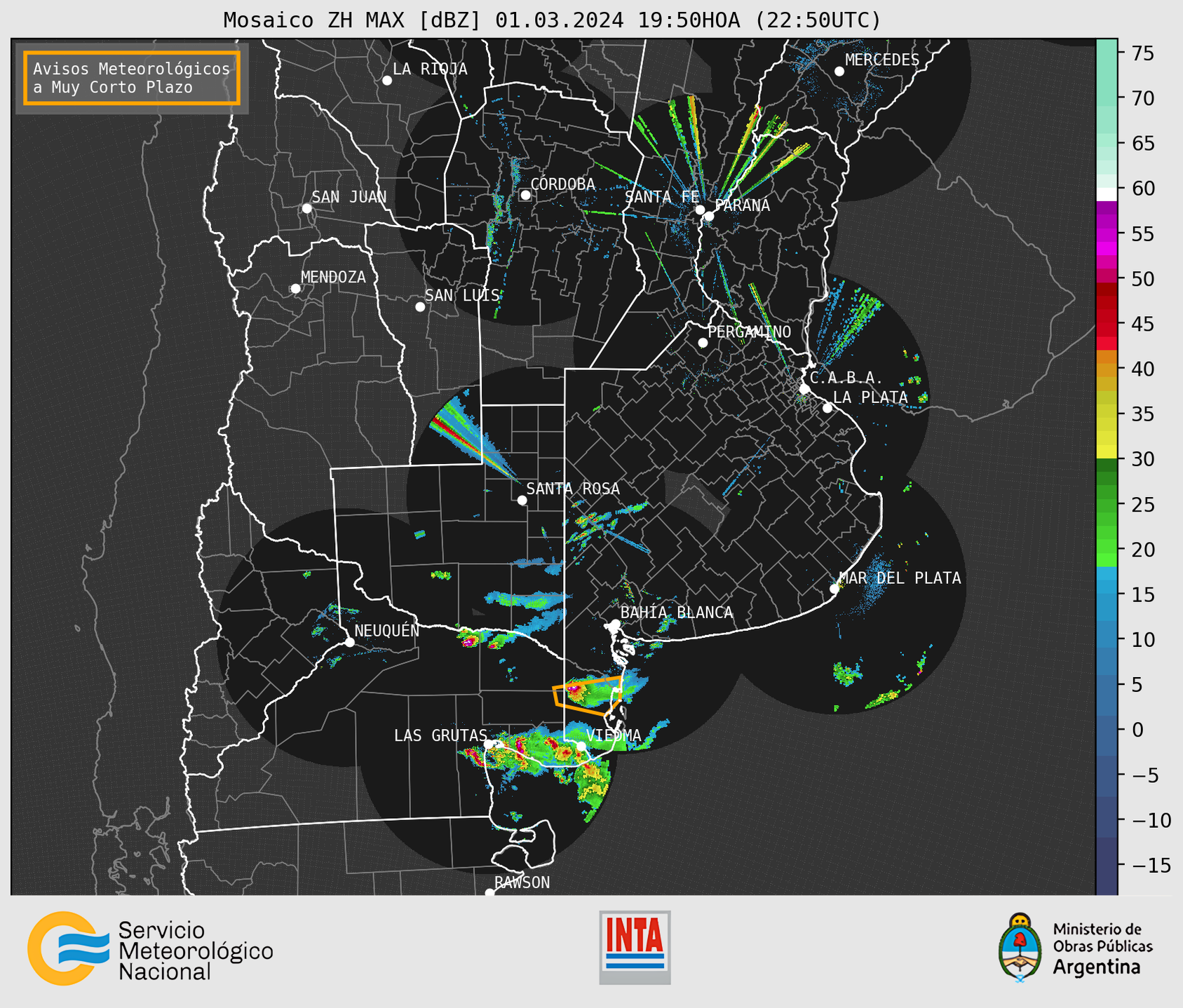Viewport: 1183px width, 1008px height.
Task: Click the SAN JUAN city marker dot
Action: coord(306,208)
